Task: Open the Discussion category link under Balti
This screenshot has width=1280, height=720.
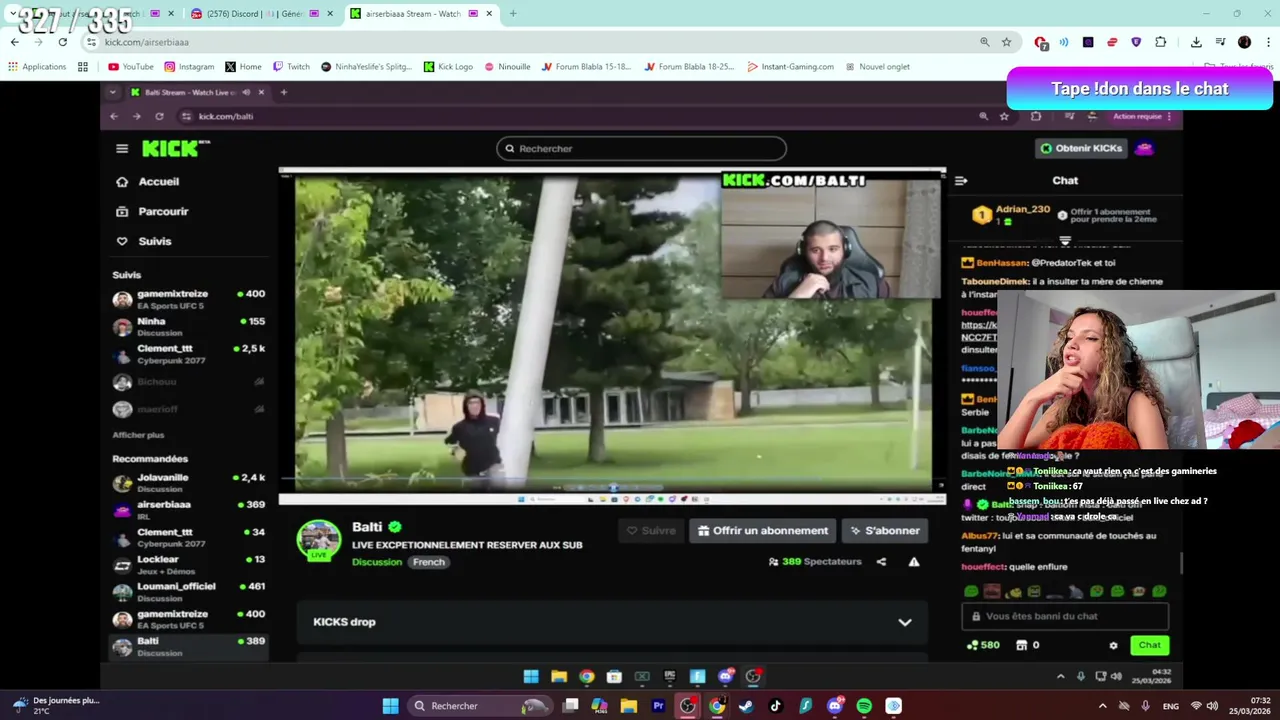Action: [x=377, y=562]
